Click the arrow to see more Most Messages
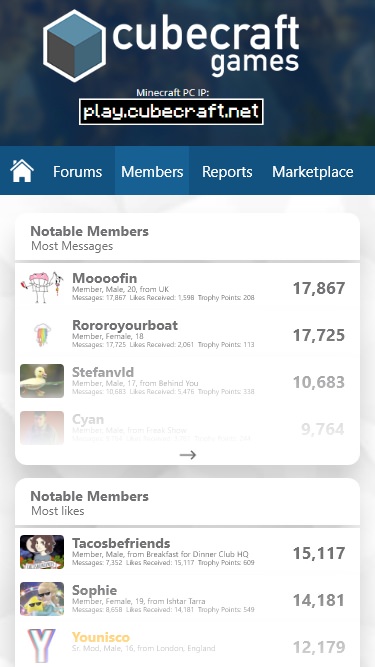375x667 pixels. 188,455
